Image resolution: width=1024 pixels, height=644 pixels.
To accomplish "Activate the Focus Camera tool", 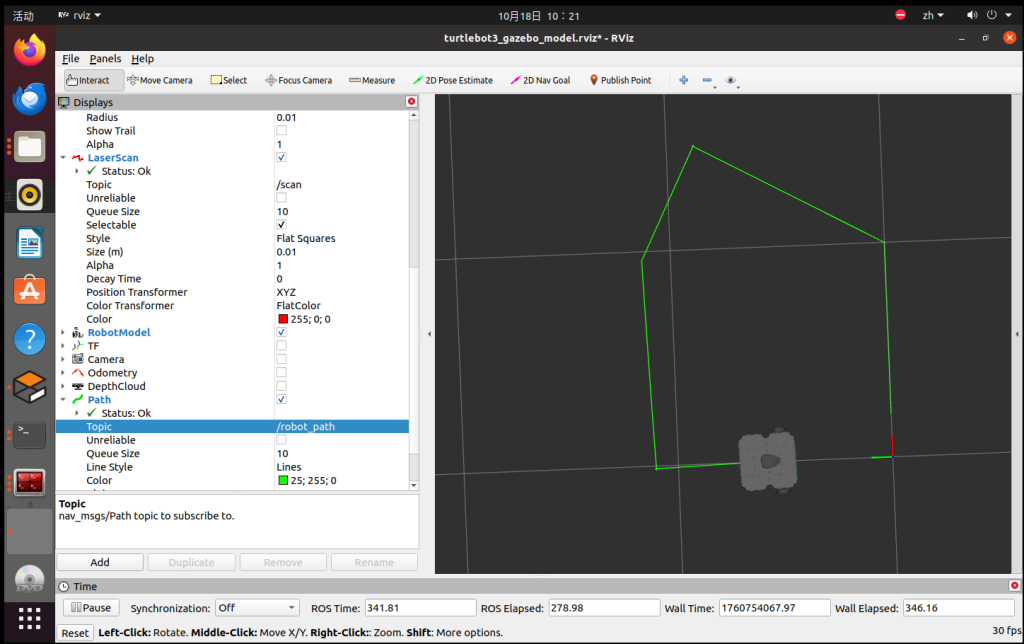I will coord(298,80).
